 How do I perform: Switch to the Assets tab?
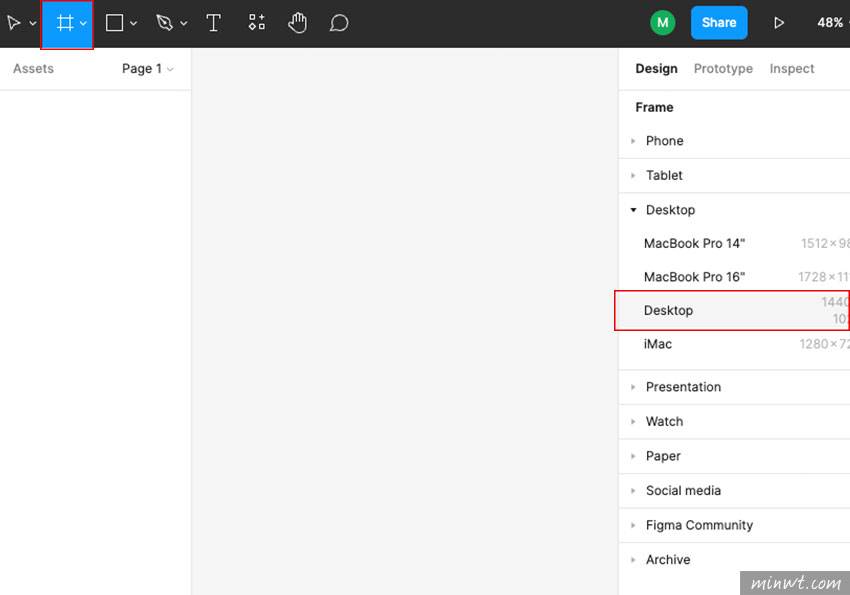(34, 69)
